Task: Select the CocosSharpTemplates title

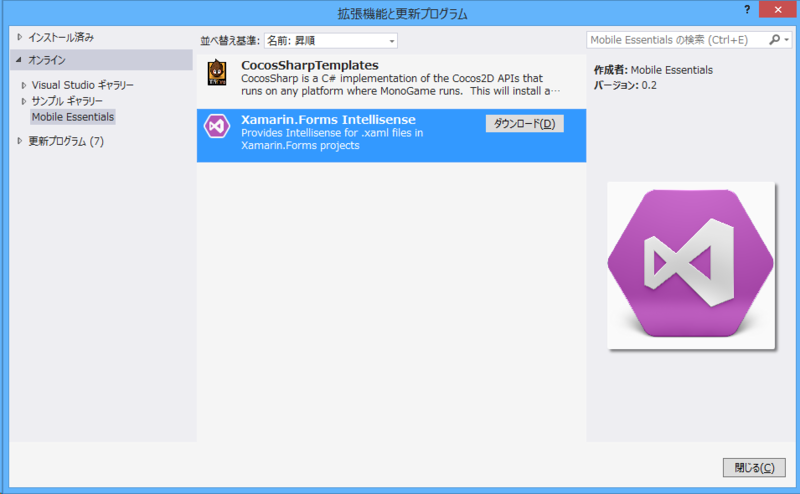Action: (310, 65)
